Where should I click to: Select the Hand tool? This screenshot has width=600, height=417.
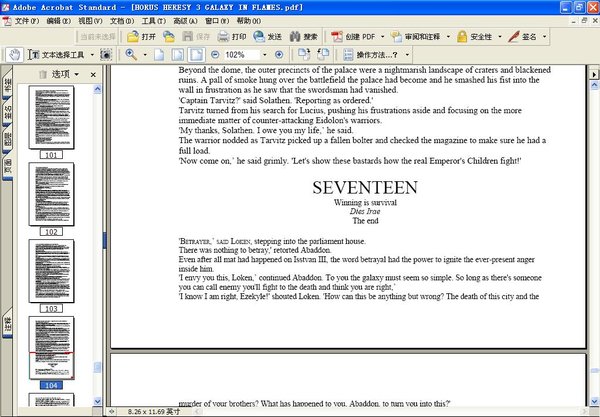(15, 54)
